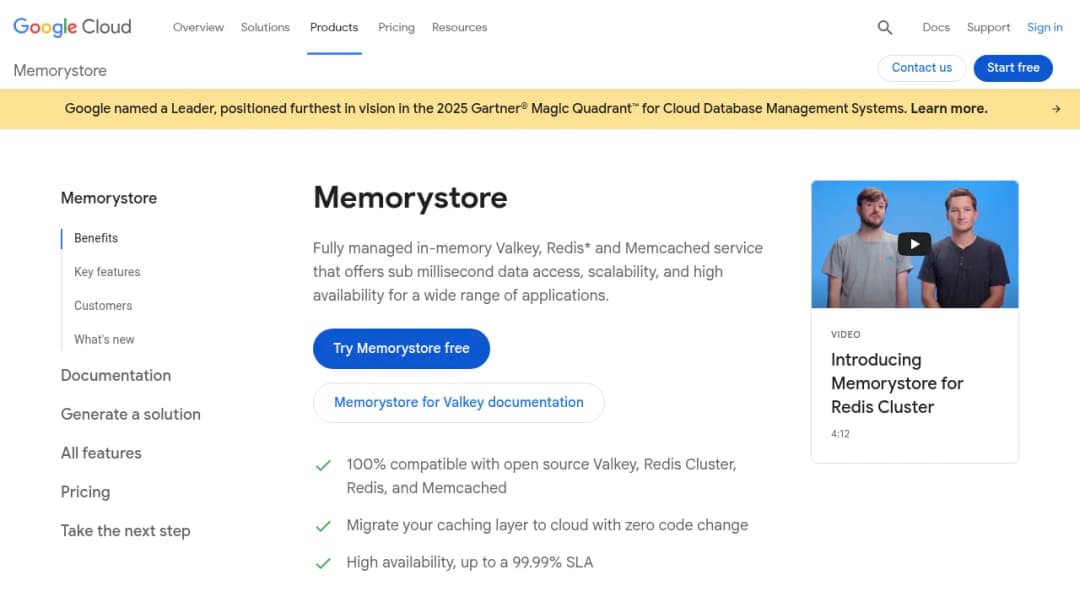
Task: Click the 100% compatible with open source text
Action: [541, 476]
